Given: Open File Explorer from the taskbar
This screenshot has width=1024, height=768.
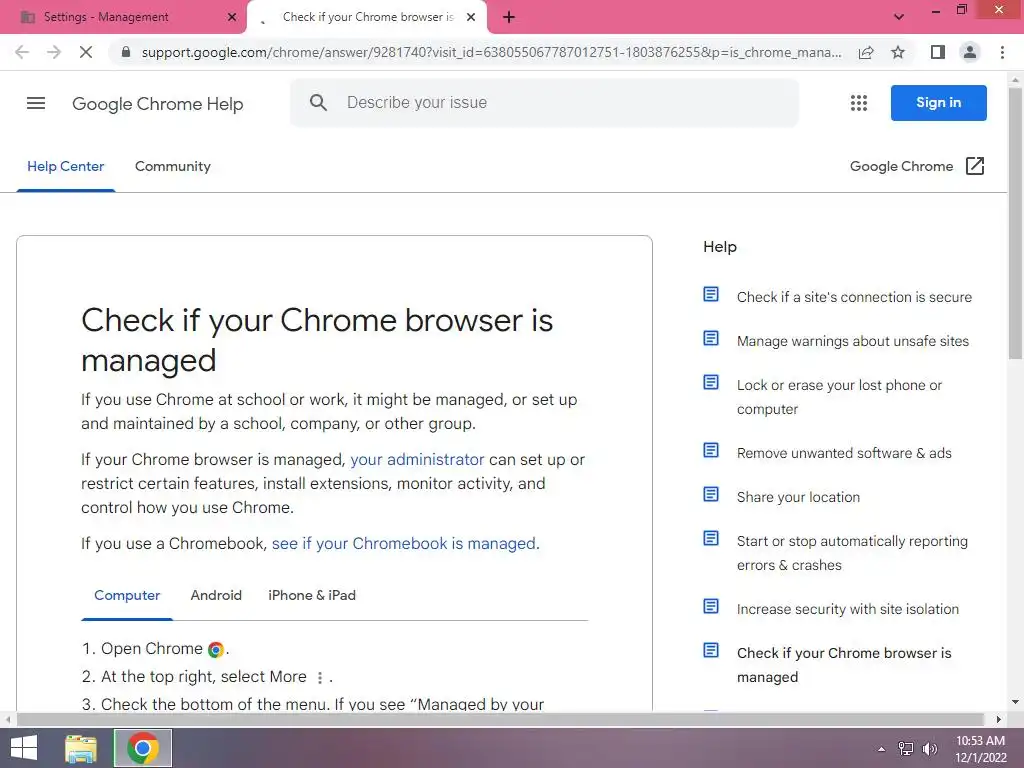Looking at the screenshot, I should [81, 748].
